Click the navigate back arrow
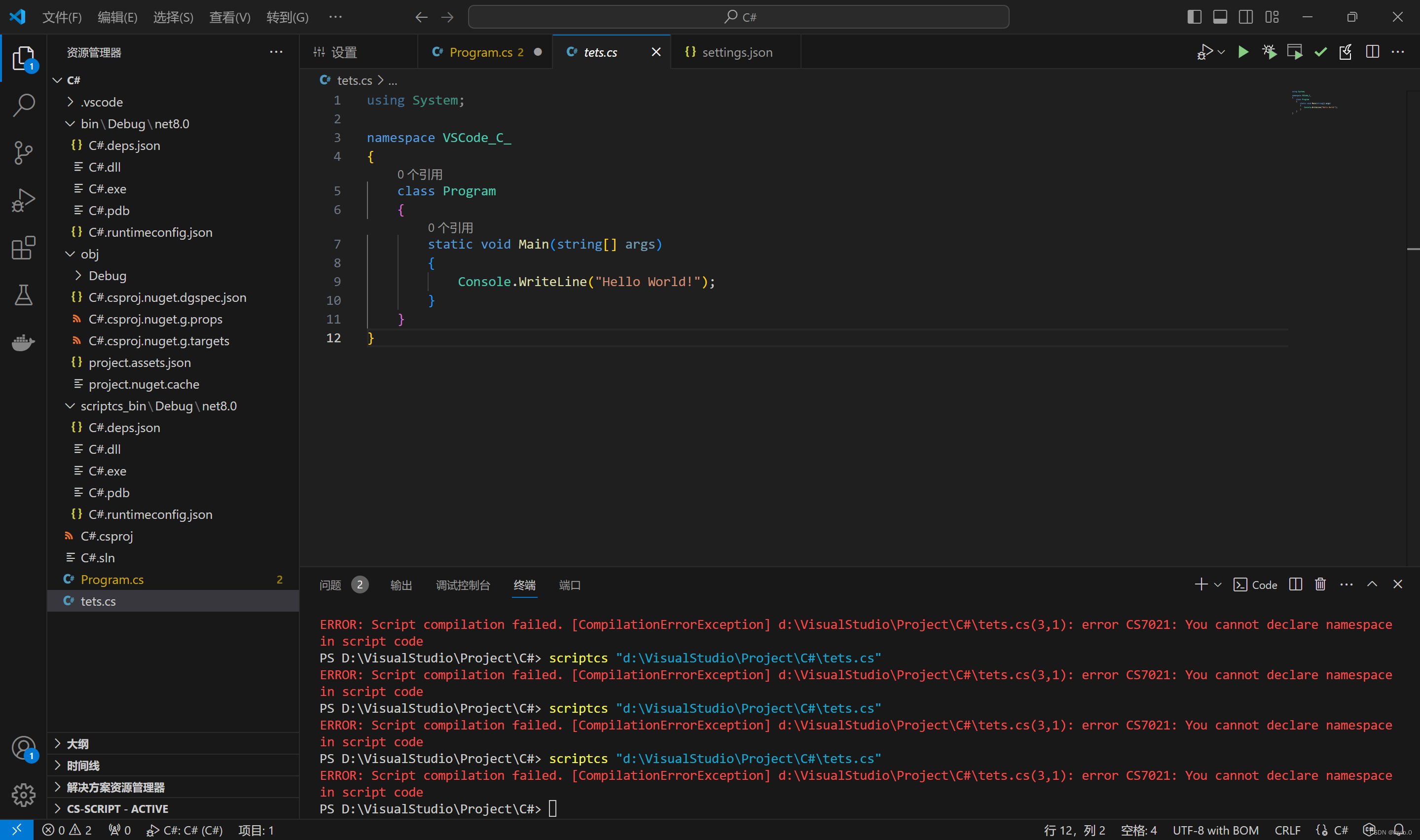This screenshot has height=840, width=1420. 421,17
